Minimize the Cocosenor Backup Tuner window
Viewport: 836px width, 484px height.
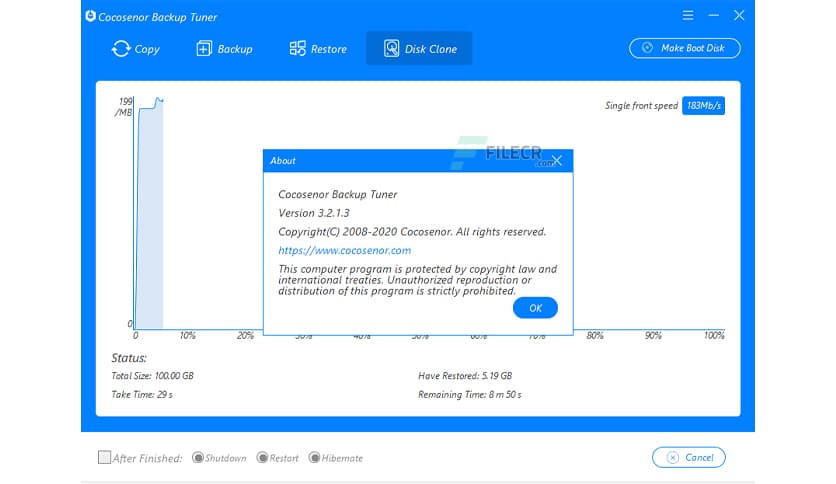(713, 15)
